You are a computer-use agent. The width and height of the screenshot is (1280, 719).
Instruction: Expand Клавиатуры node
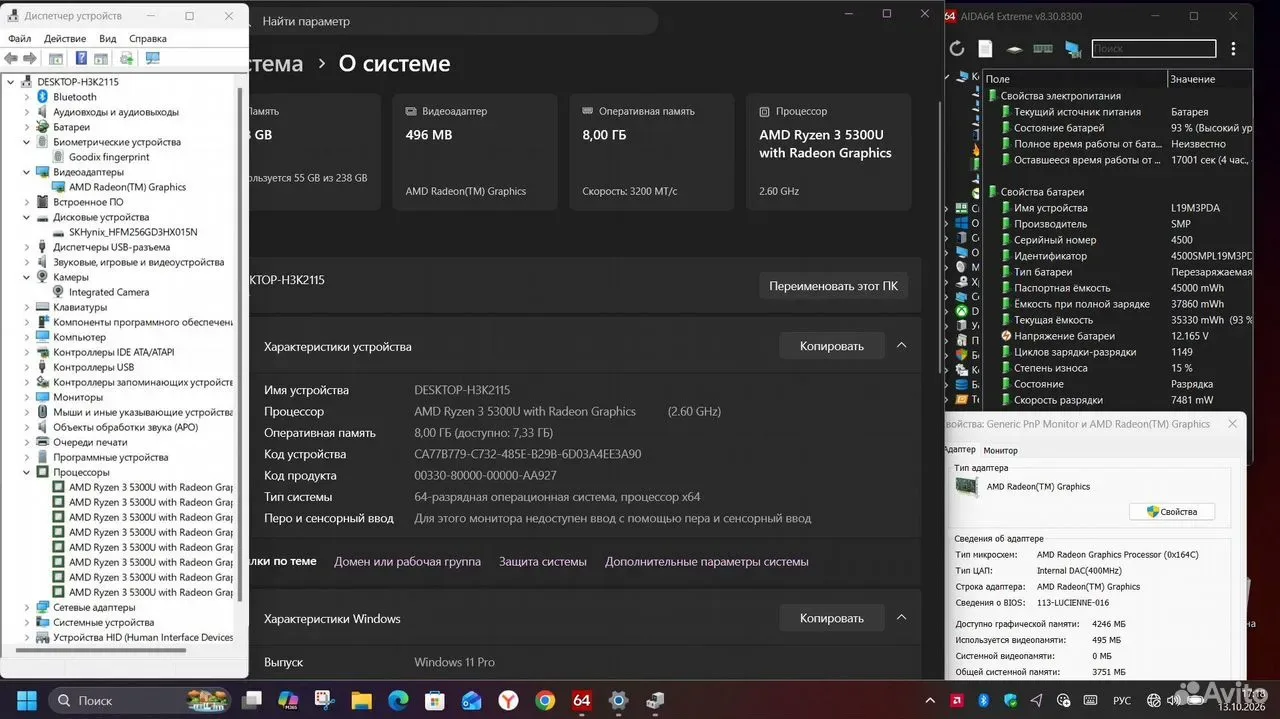27,307
